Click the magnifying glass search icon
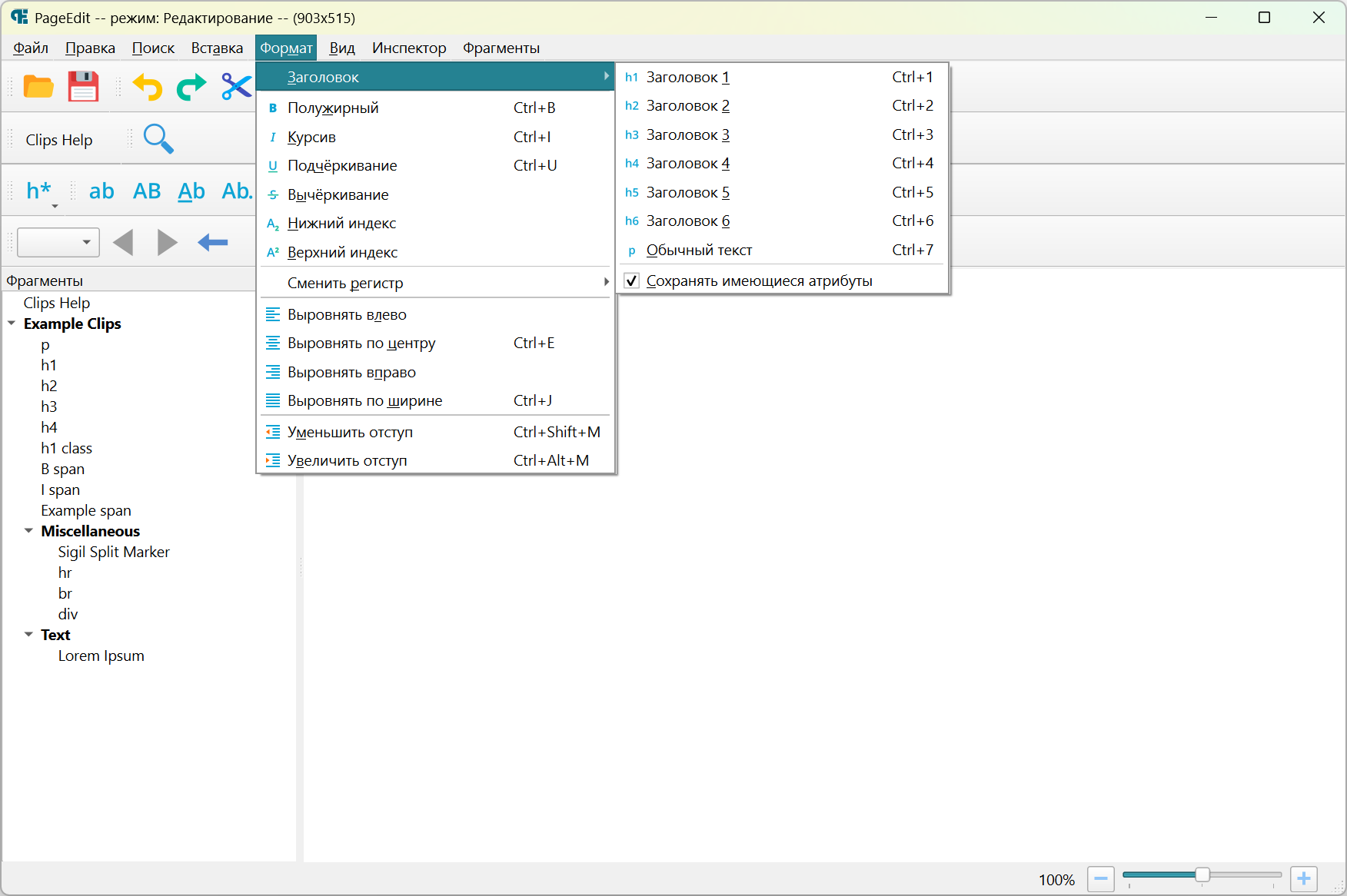The width and height of the screenshot is (1347, 896). tap(158, 139)
